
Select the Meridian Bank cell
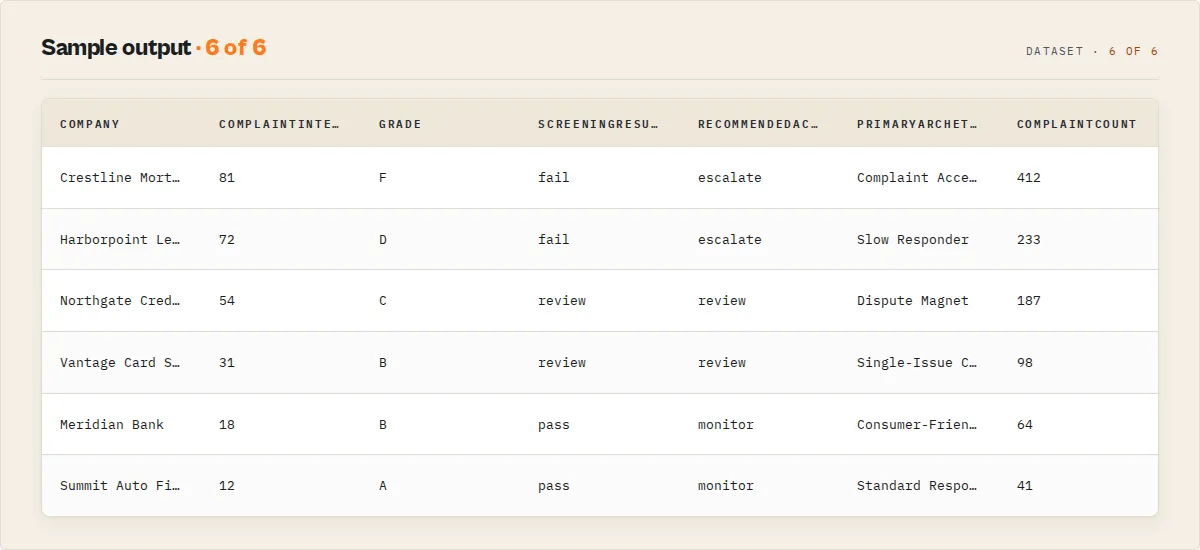click(x=112, y=425)
